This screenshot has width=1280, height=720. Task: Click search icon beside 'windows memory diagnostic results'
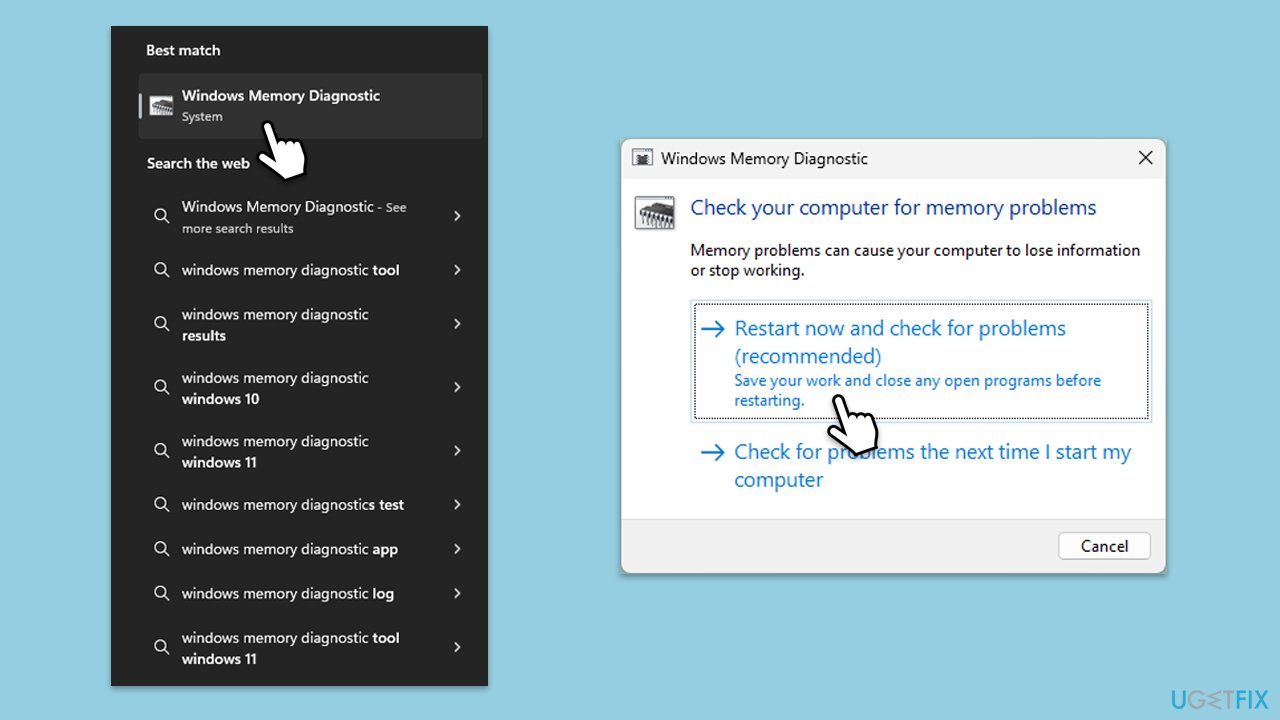pyautogui.click(x=161, y=324)
